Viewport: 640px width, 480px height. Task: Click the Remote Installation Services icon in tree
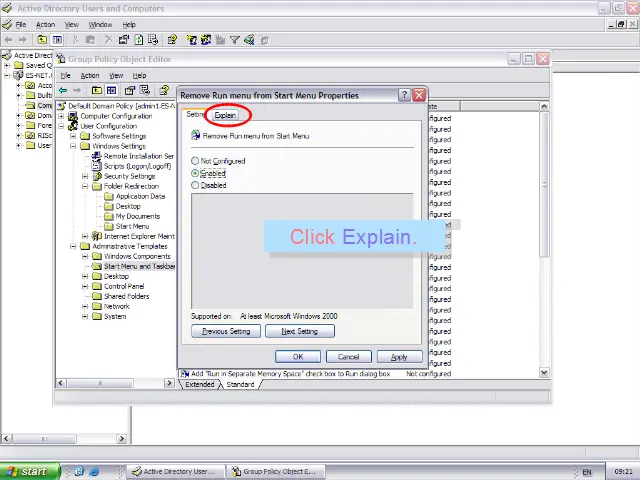coord(97,156)
